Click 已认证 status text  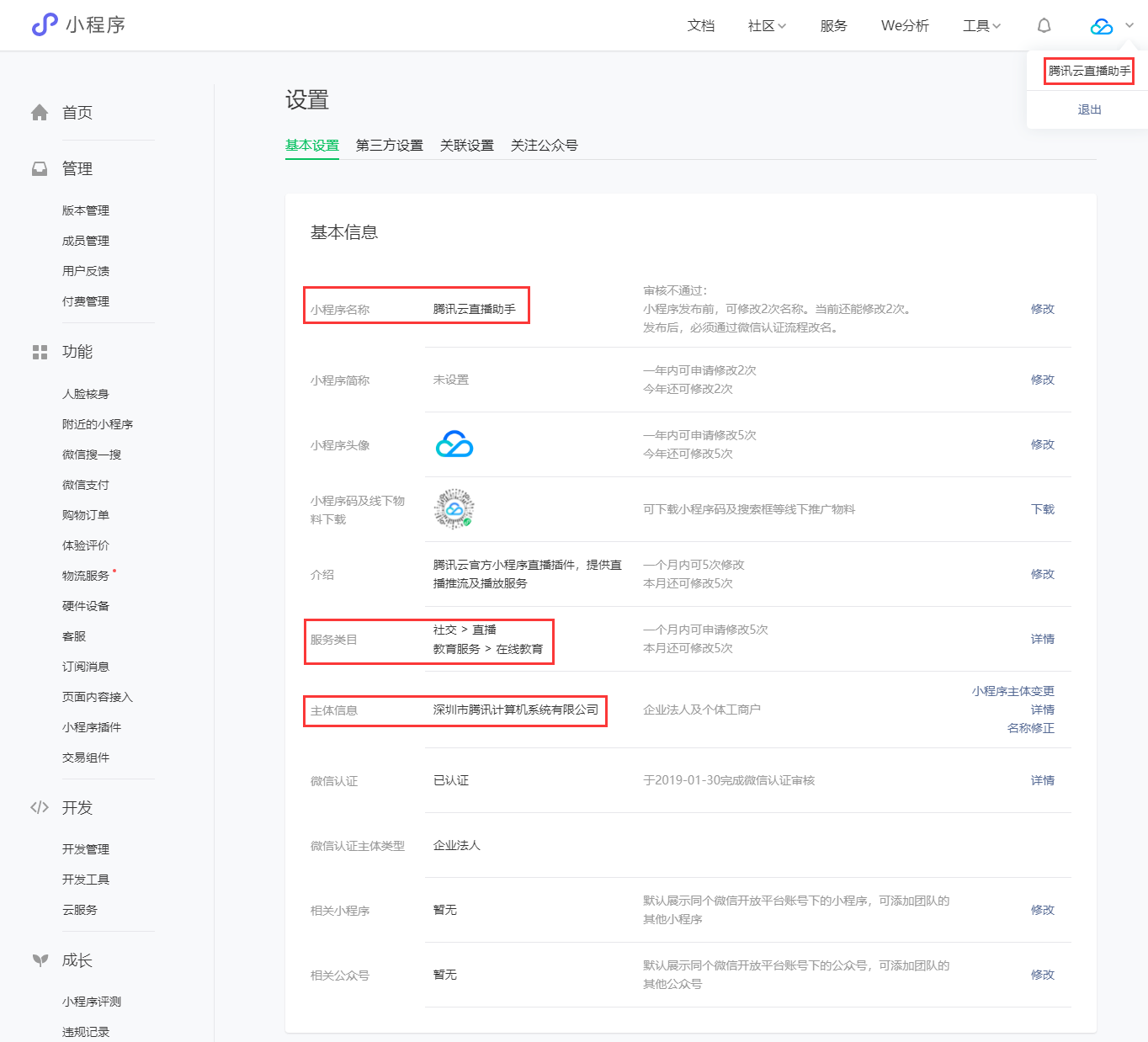(451, 780)
